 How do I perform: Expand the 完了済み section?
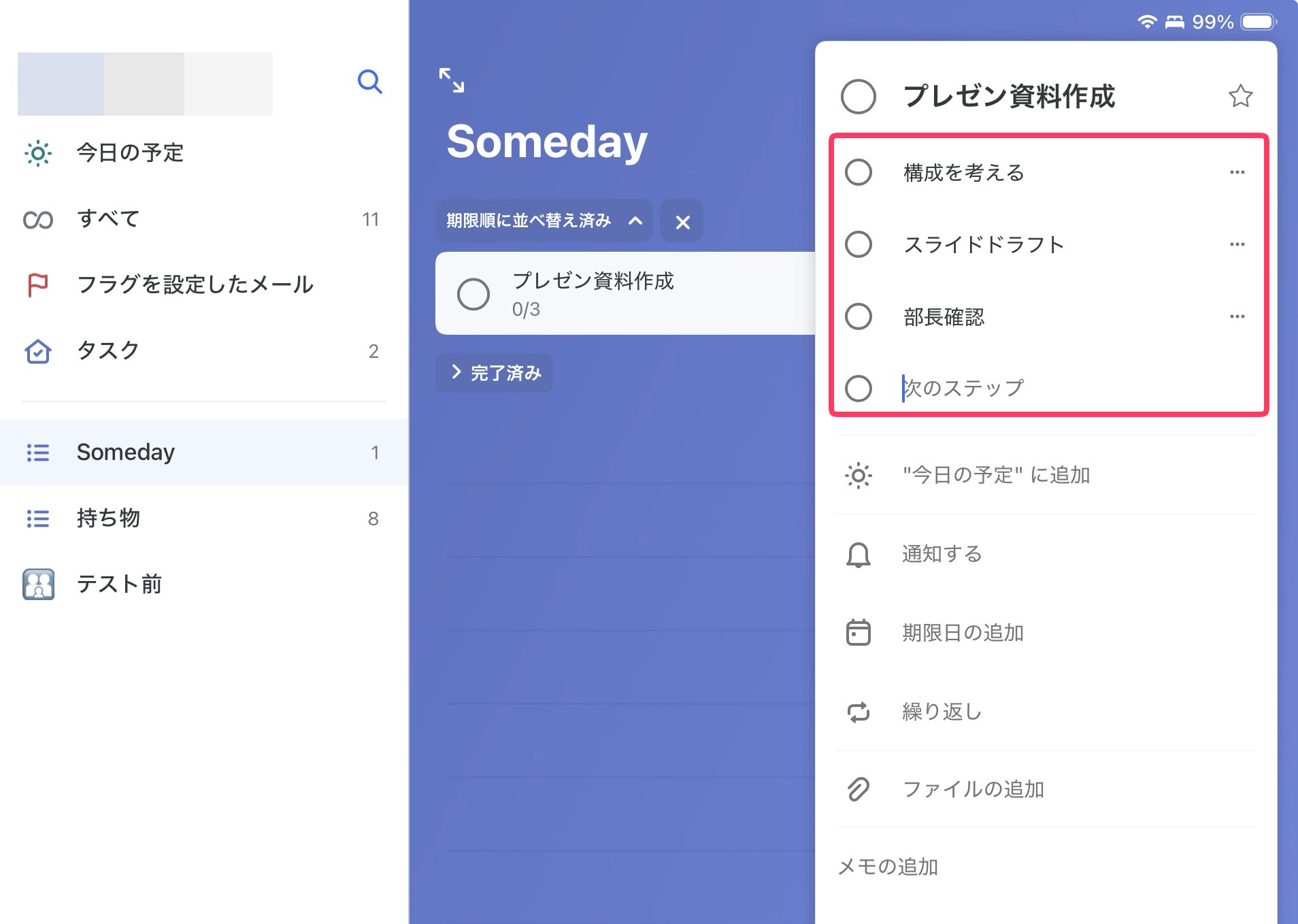tap(495, 373)
